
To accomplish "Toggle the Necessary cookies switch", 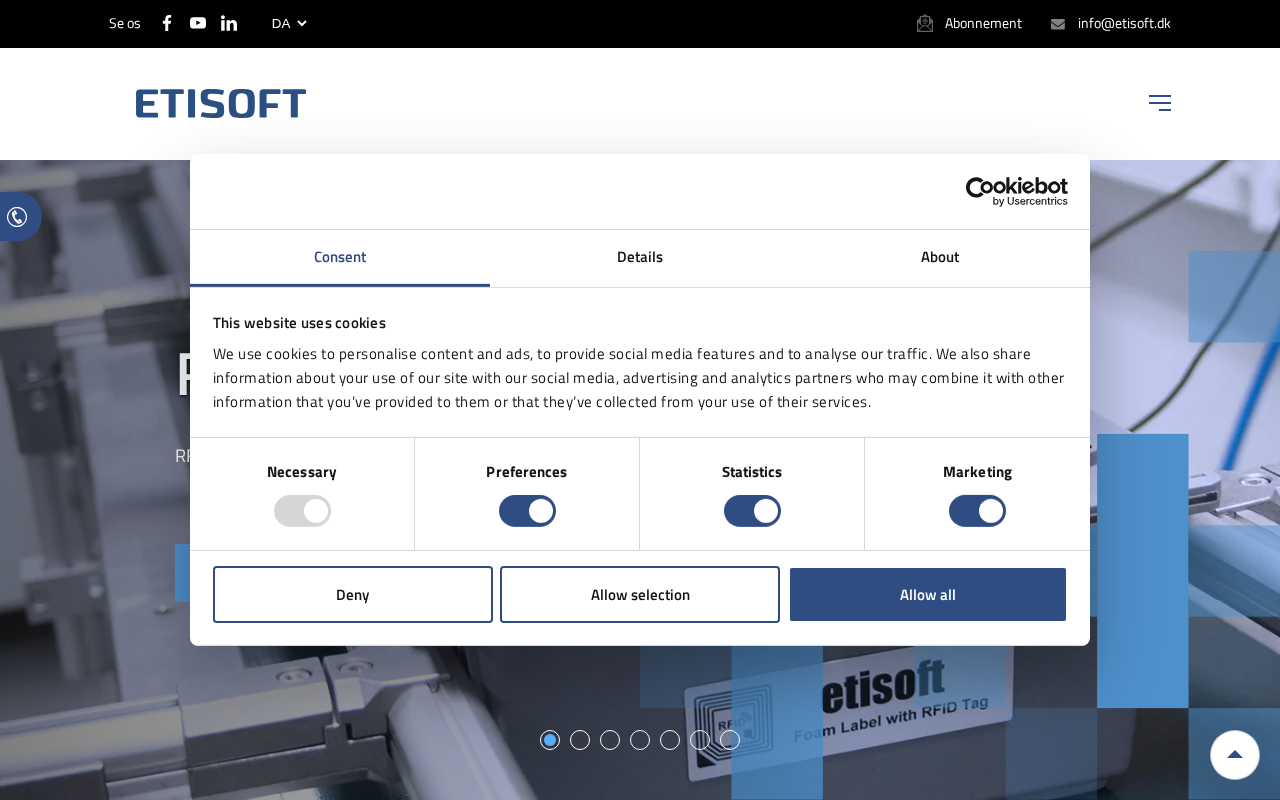I will point(302,511).
